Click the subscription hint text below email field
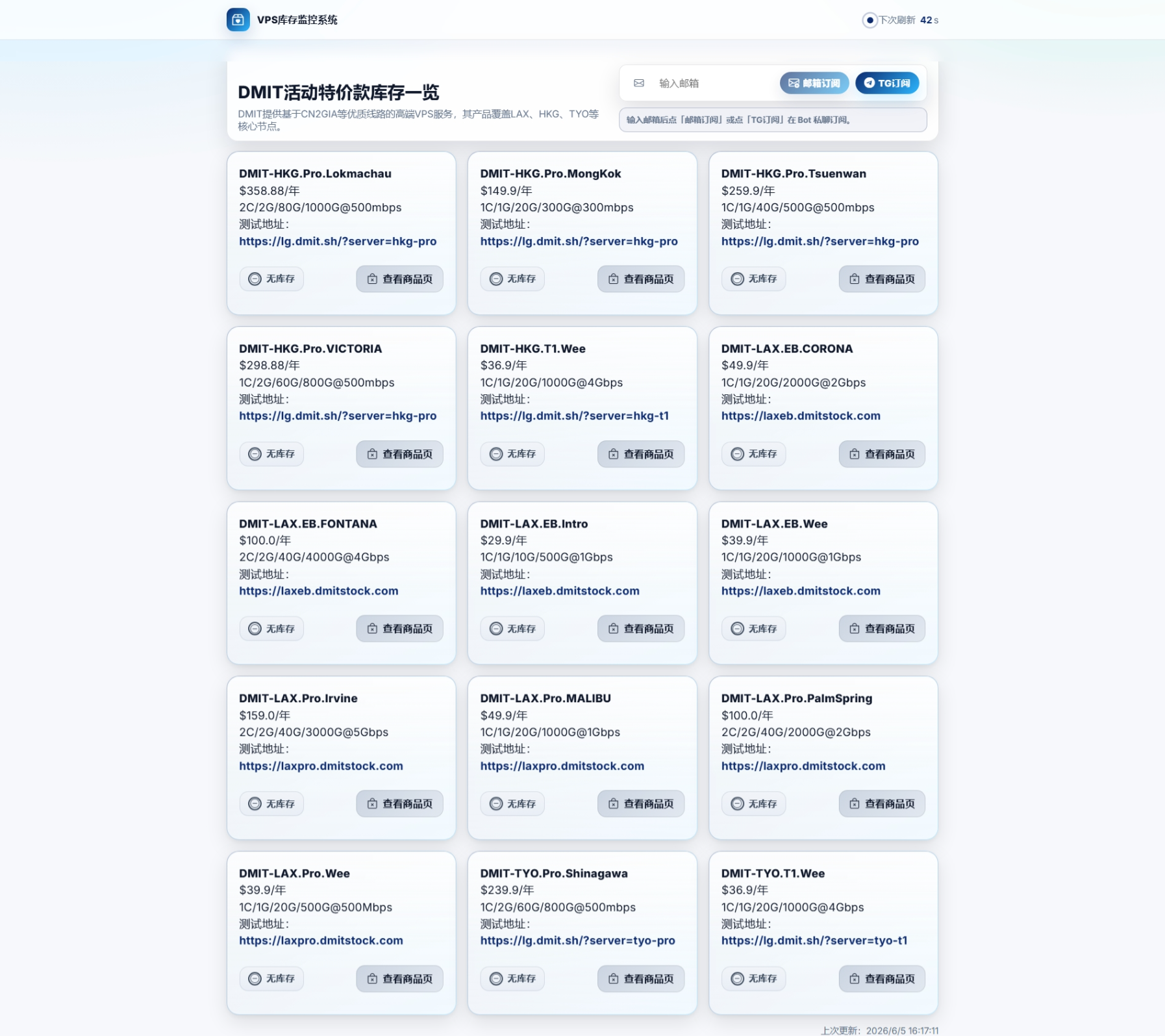This screenshot has height=1036, width=1165. click(739, 120)
